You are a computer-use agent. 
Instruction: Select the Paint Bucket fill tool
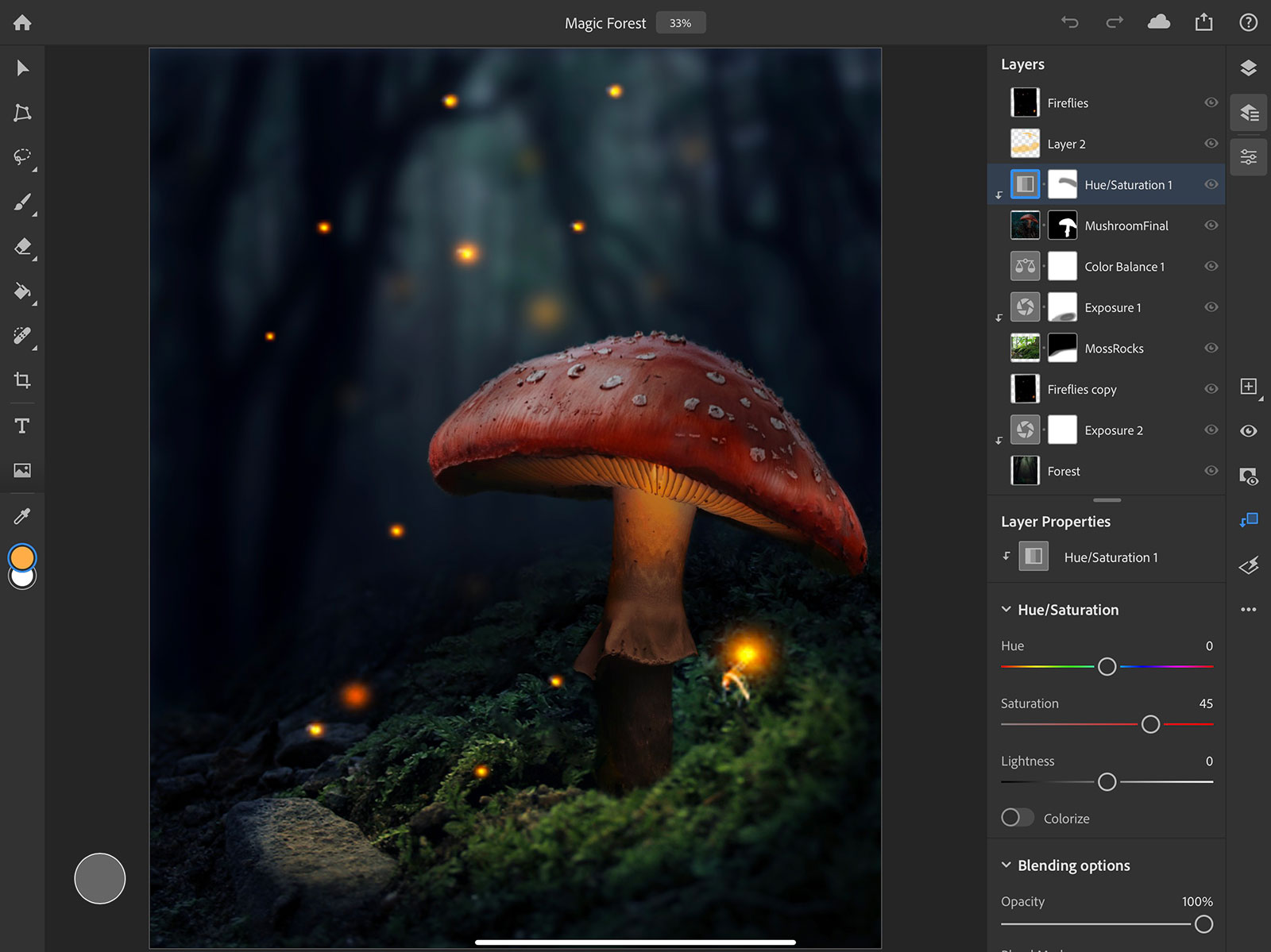(22, 291)
